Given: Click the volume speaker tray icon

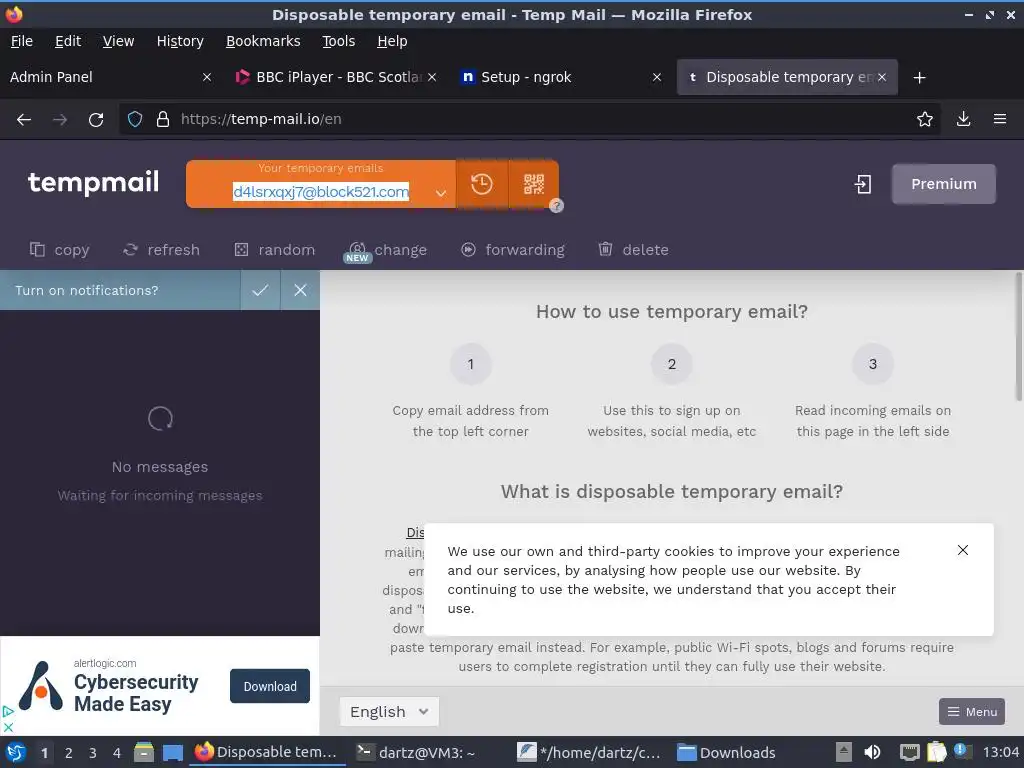Looking at the screenshot, I should (x=872, y=752).
